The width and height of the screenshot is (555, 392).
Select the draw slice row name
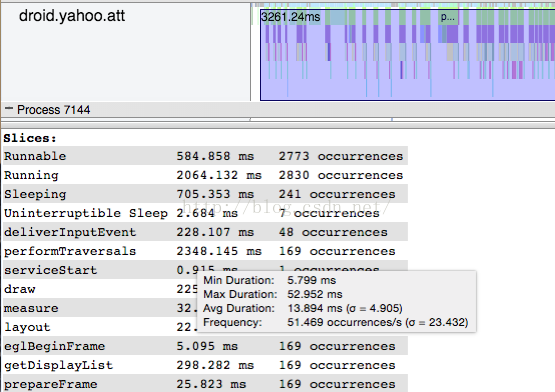(19, 289)
